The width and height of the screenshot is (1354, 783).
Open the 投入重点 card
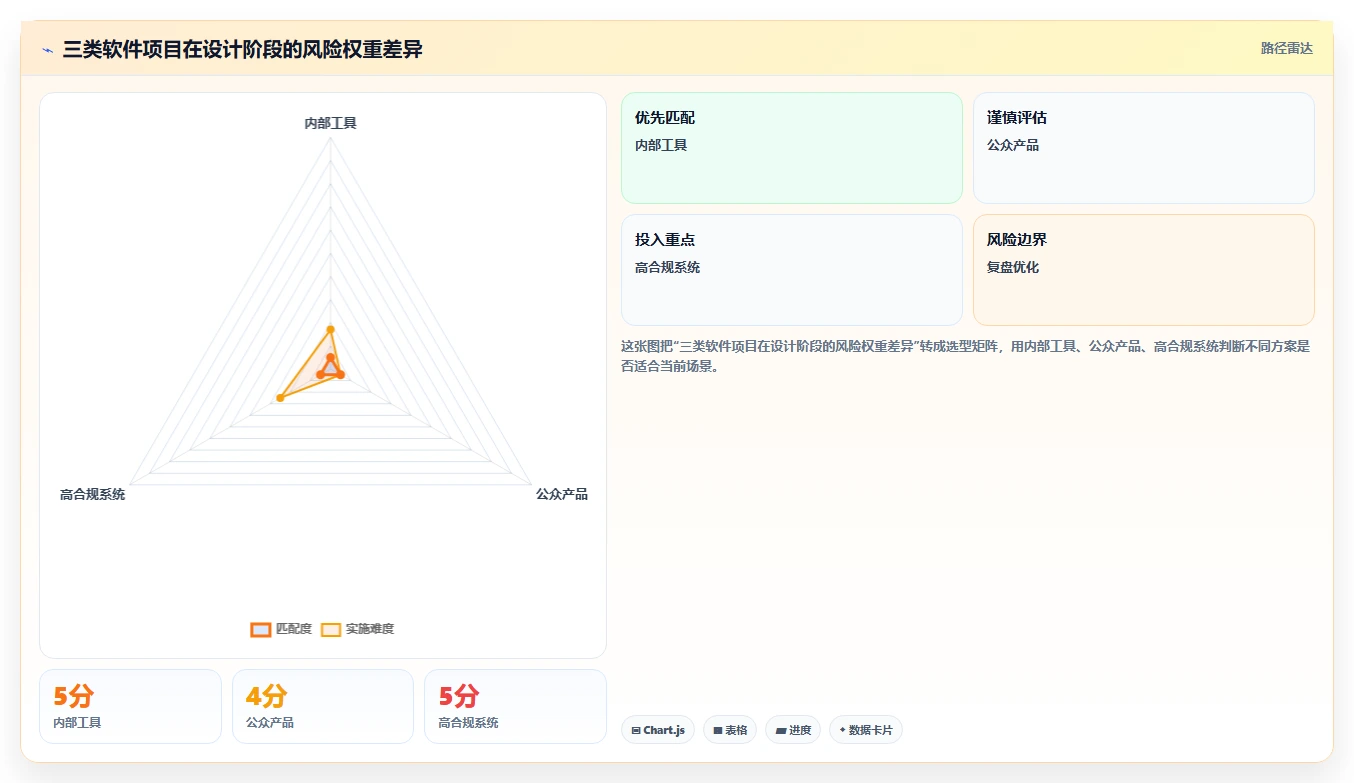point(791,270)
